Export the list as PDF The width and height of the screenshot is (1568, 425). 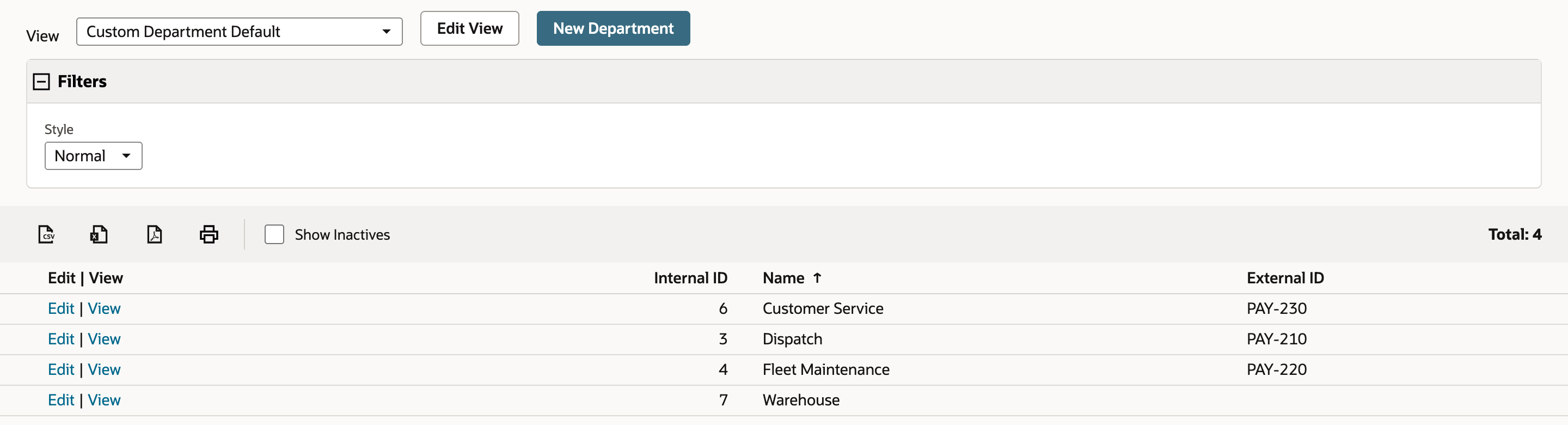pos(155,234)
